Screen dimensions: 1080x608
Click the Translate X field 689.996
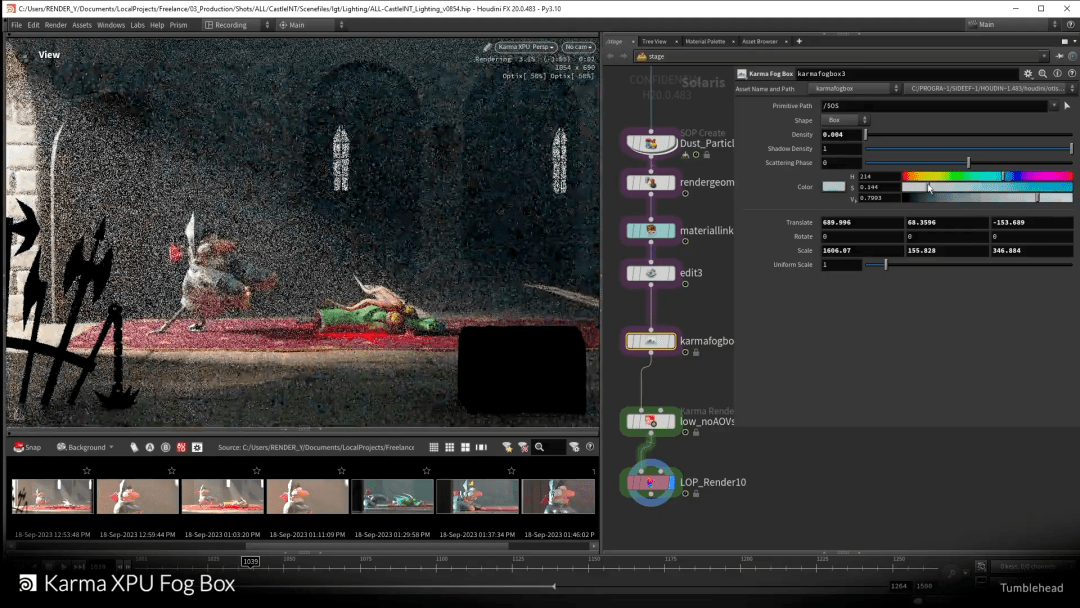[862, 222]
